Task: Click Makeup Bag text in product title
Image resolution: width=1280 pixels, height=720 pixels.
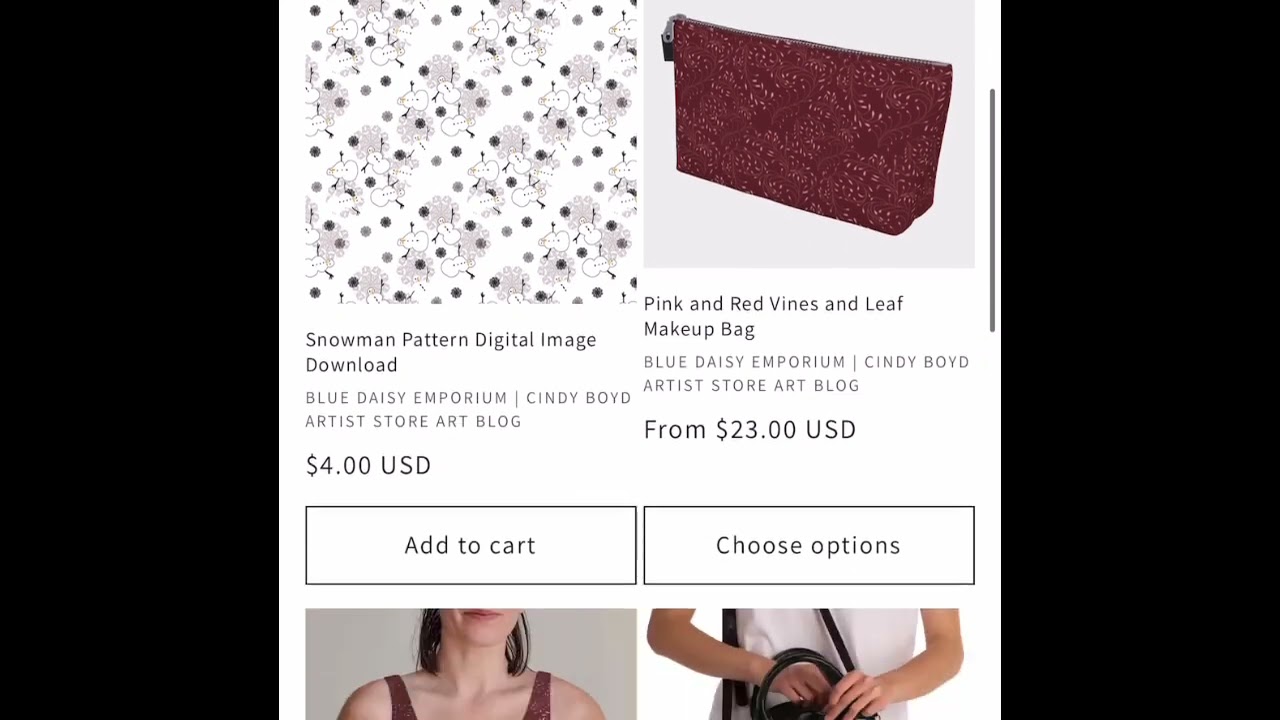Action: click(699, 329)
